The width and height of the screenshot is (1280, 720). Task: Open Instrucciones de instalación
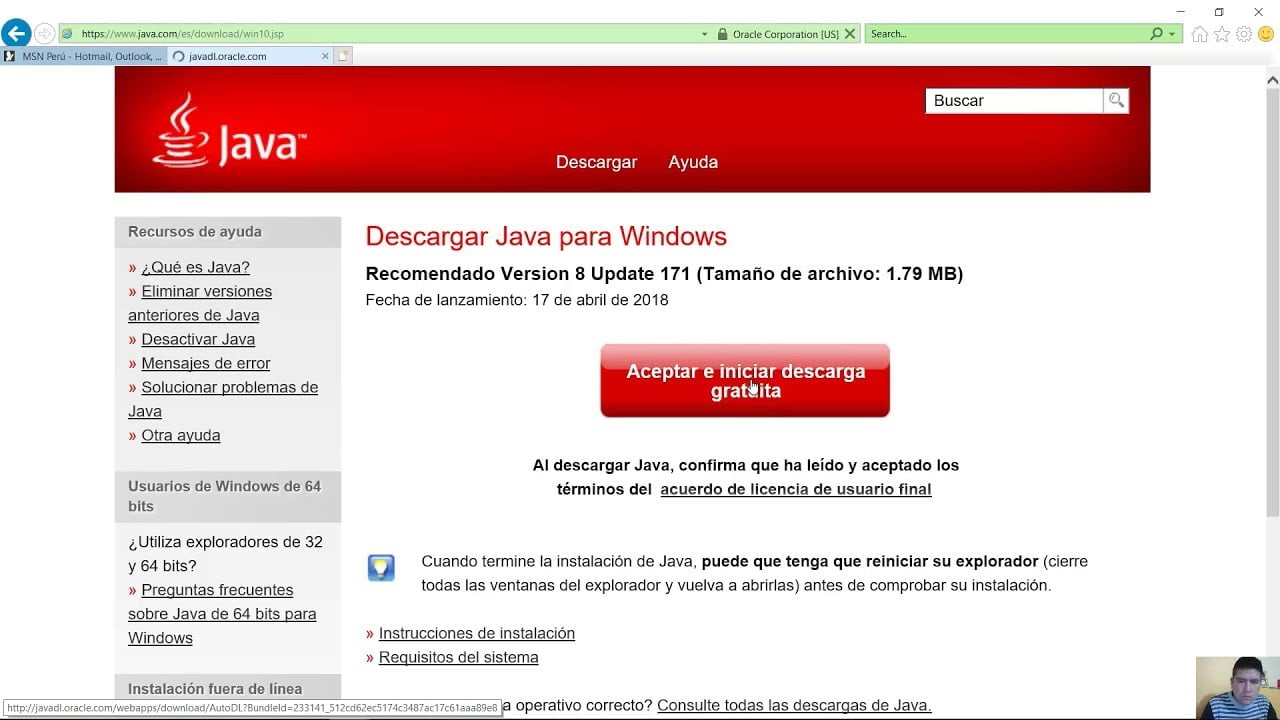(x=477, y=633)
